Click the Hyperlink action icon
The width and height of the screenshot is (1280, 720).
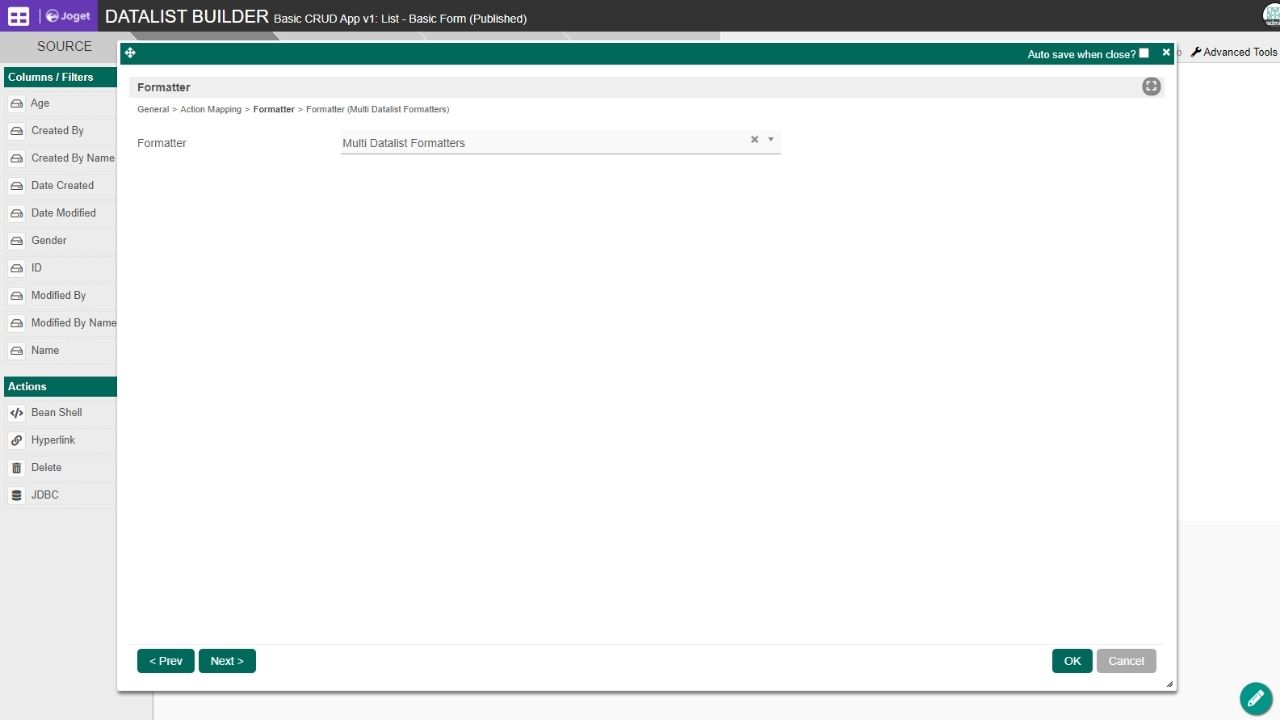coord(16,441)
